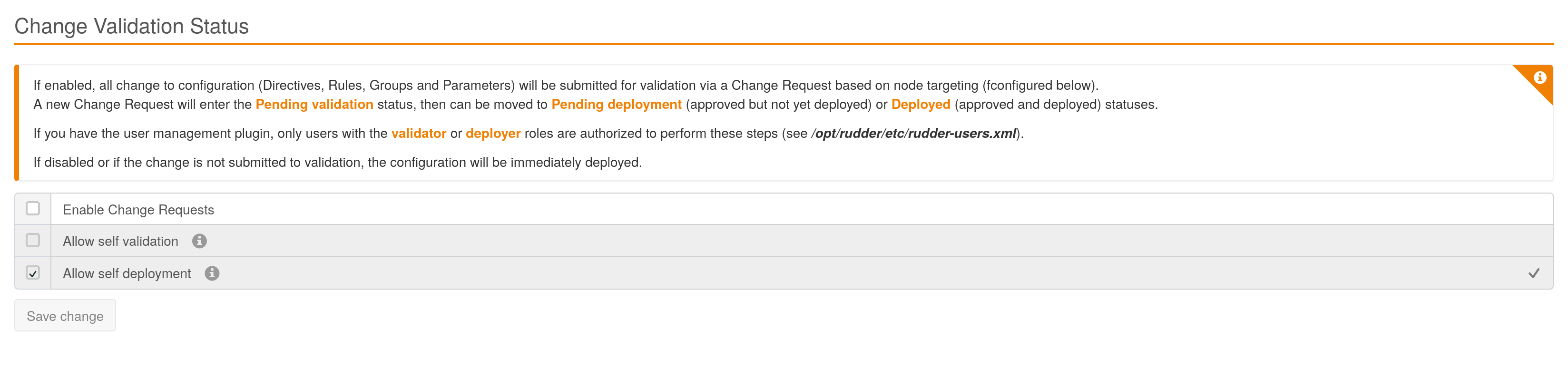This screenshot has height=369, width=1568.
Task: Uncheck the Allow self deployment checkbox
Action: pos(33,273)
